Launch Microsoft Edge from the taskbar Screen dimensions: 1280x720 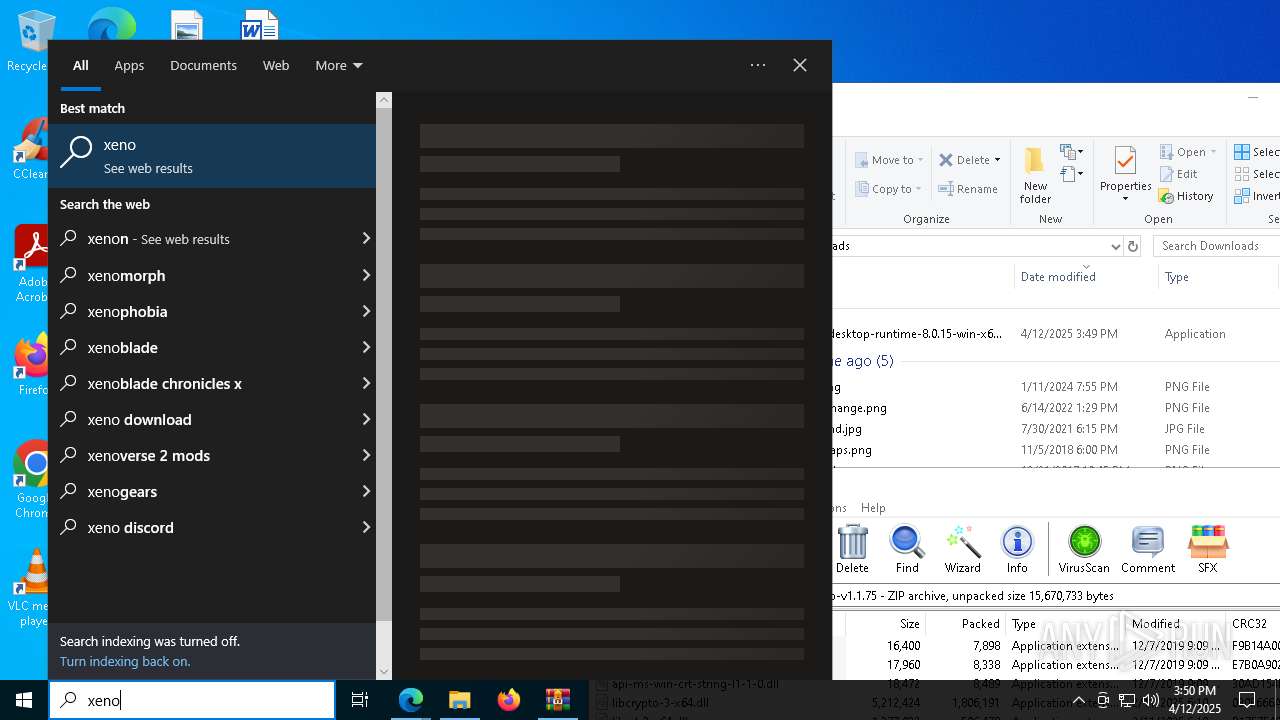pyautogui.click(x=411, y=700)
